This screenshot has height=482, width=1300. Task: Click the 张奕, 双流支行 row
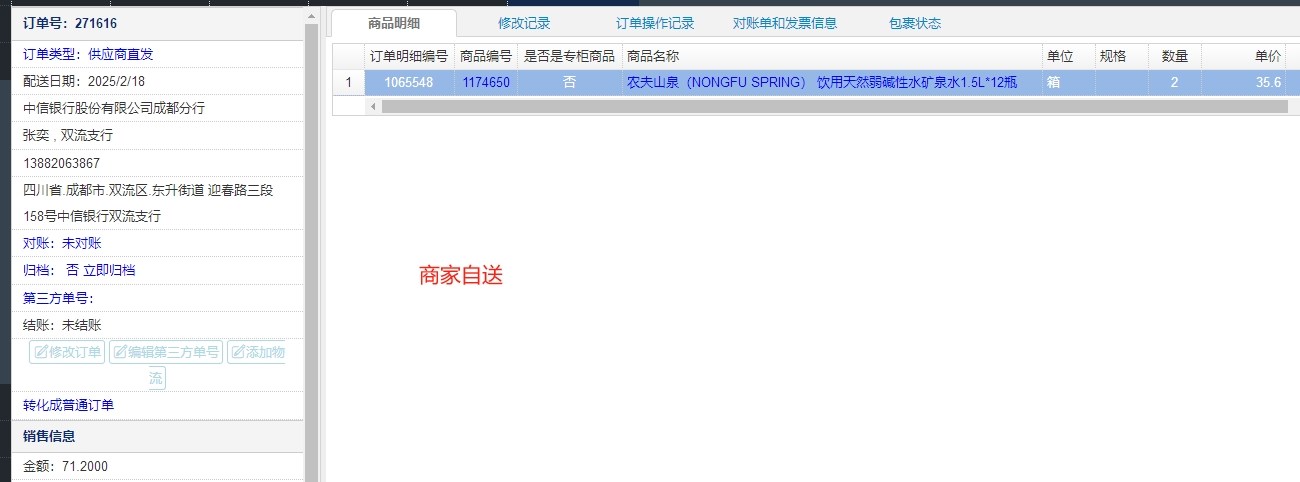tap(157, 135)
